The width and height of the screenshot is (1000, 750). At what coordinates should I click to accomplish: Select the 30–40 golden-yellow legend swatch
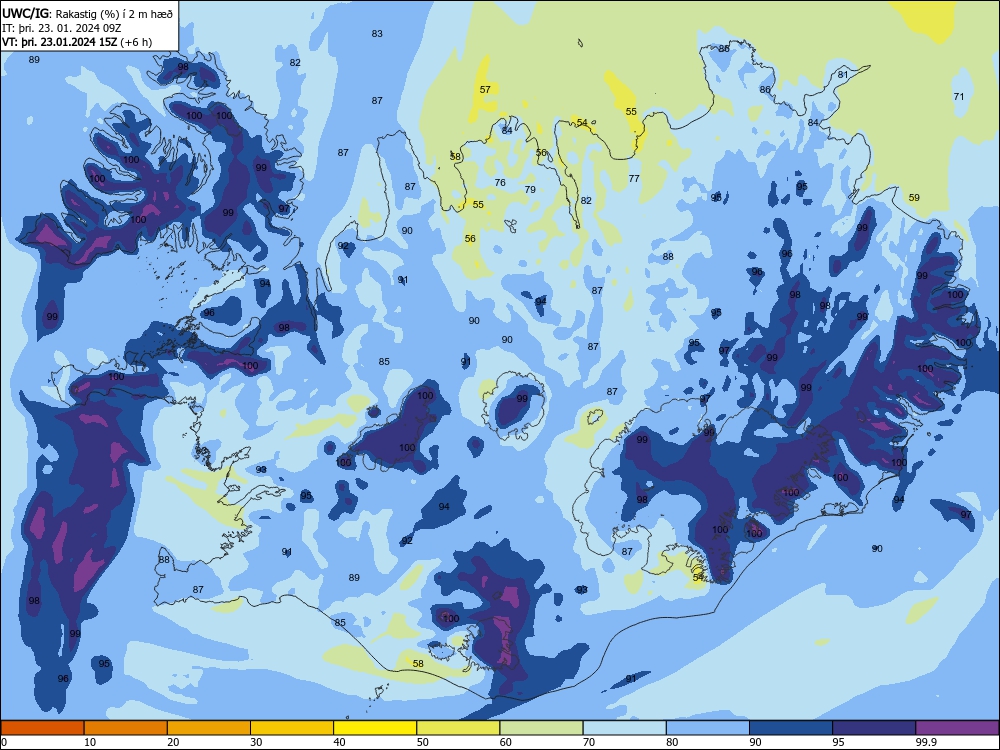pos(292,728)
